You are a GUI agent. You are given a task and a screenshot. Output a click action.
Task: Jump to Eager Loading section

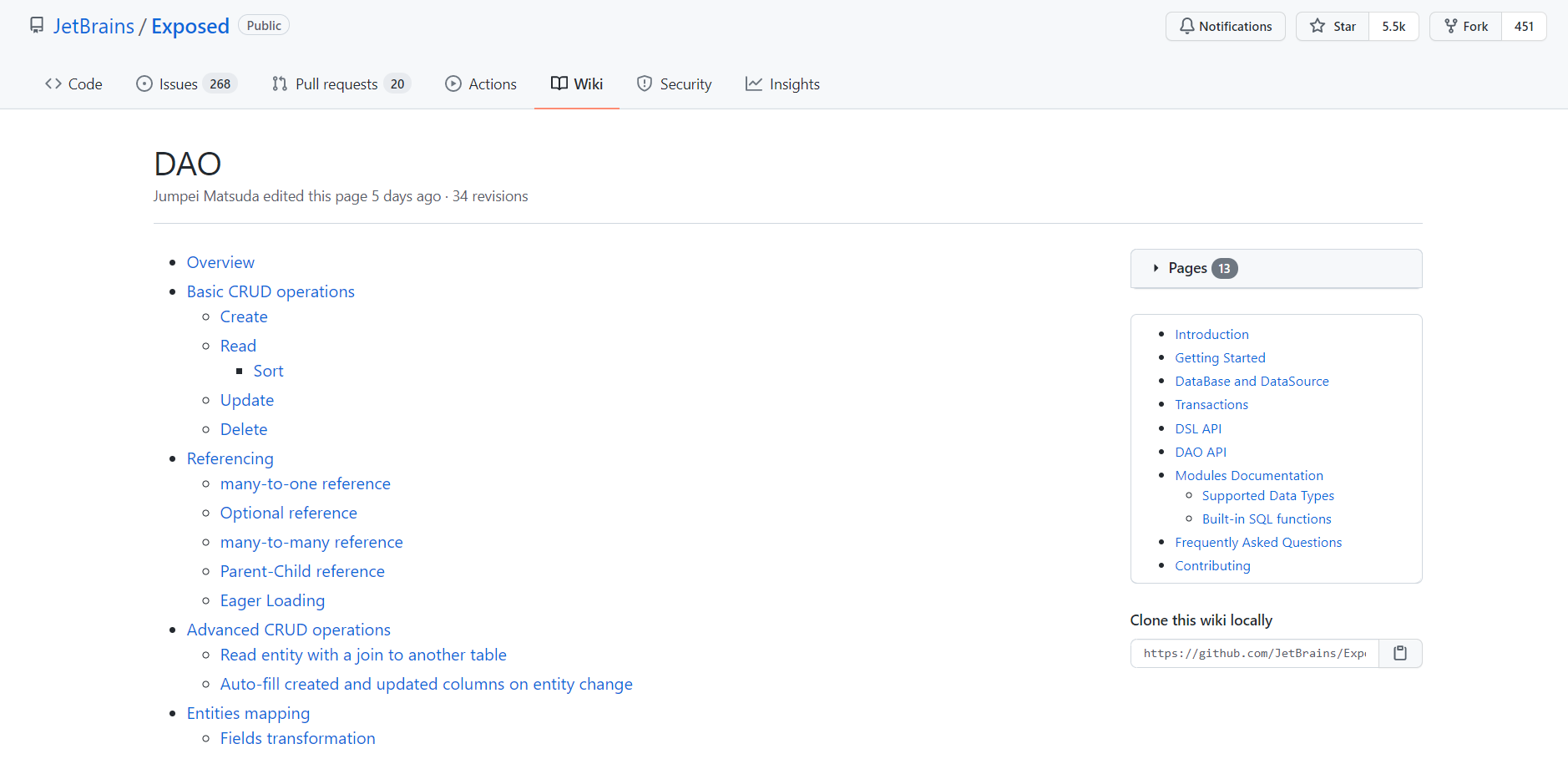tap(272, 600)
